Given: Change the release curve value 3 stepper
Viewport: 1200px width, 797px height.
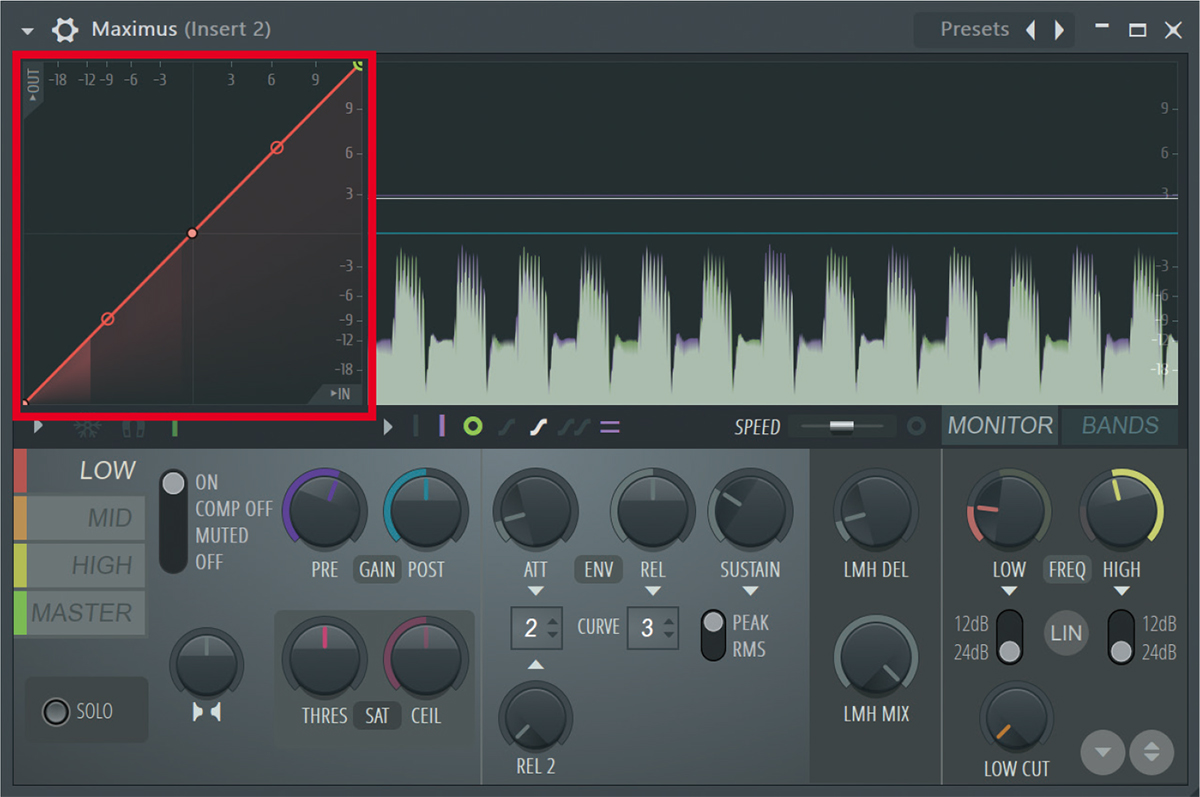Looking at the screenshot, I should tap(653, 628).
